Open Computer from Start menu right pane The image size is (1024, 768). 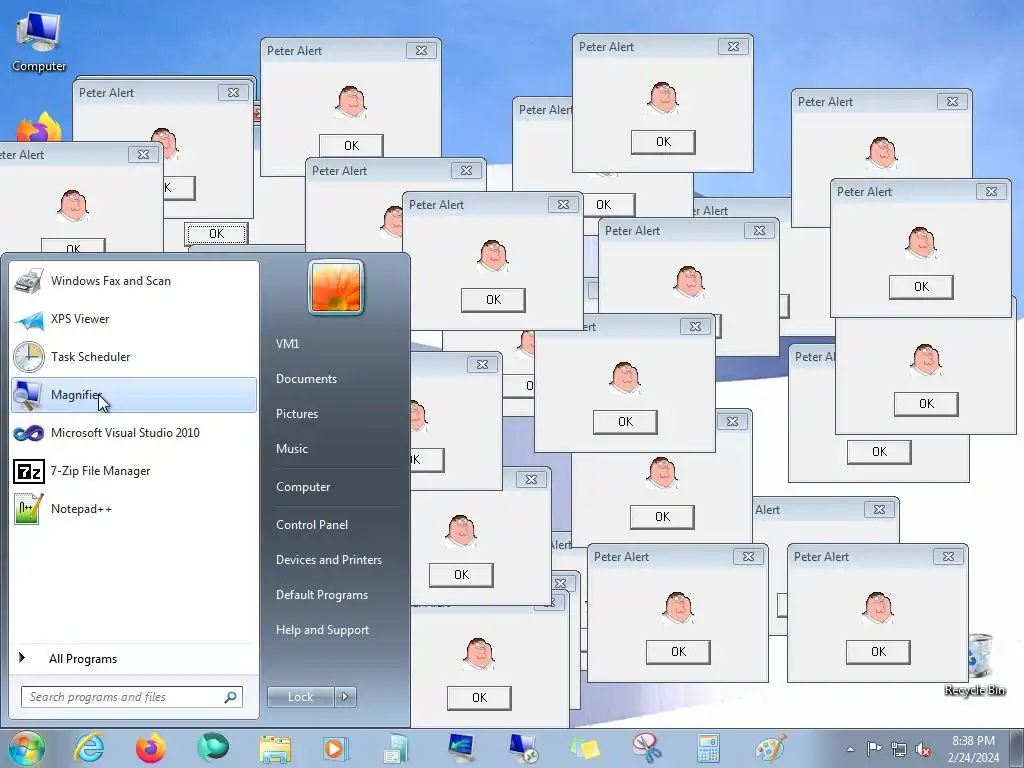click(x=303, y=487)
